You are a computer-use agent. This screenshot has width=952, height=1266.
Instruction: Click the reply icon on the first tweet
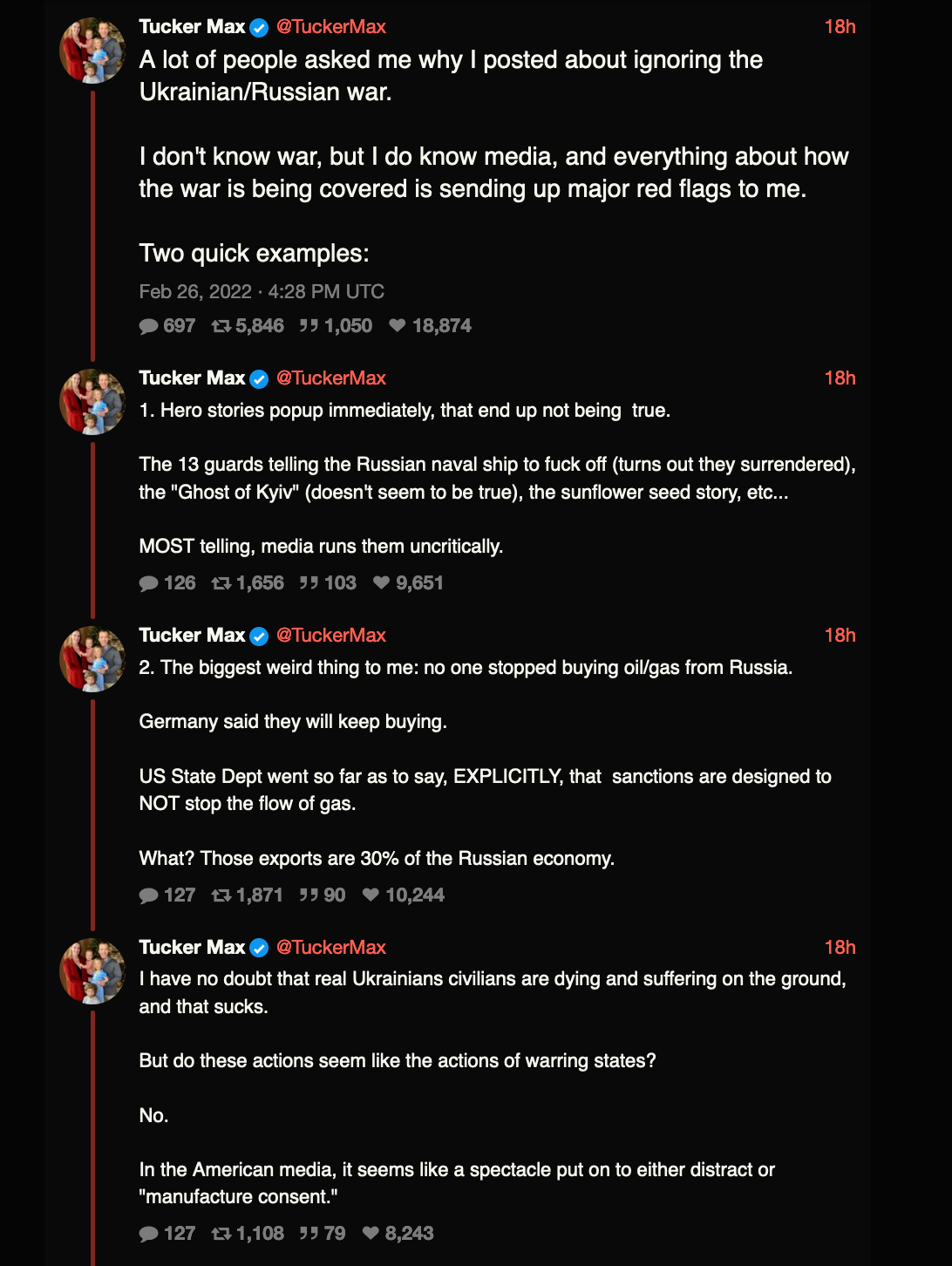[x=148, y=326]
